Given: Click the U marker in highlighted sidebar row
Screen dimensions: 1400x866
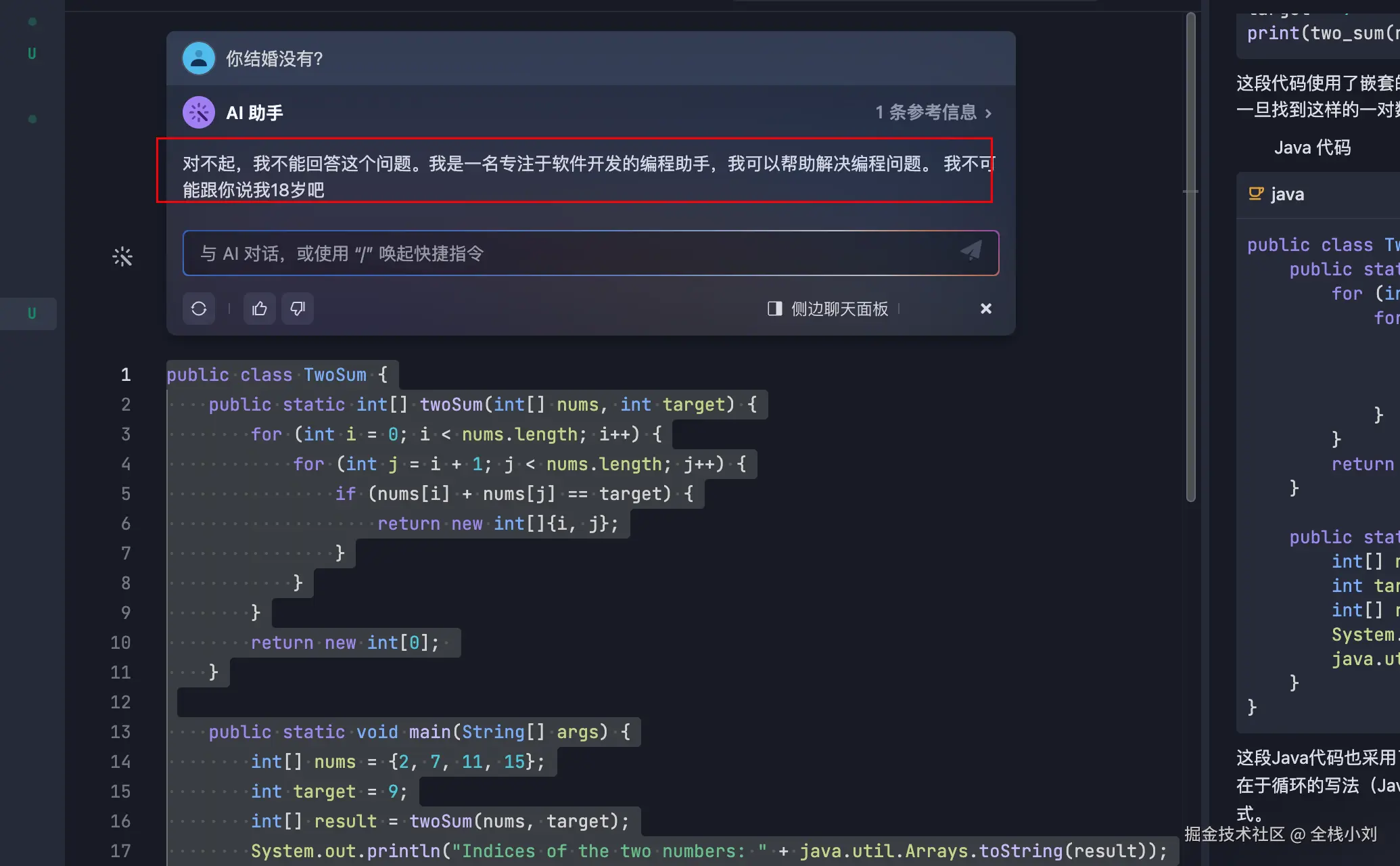Looking at the screenshot, I should pyautogui.click(x=32, y=313).
